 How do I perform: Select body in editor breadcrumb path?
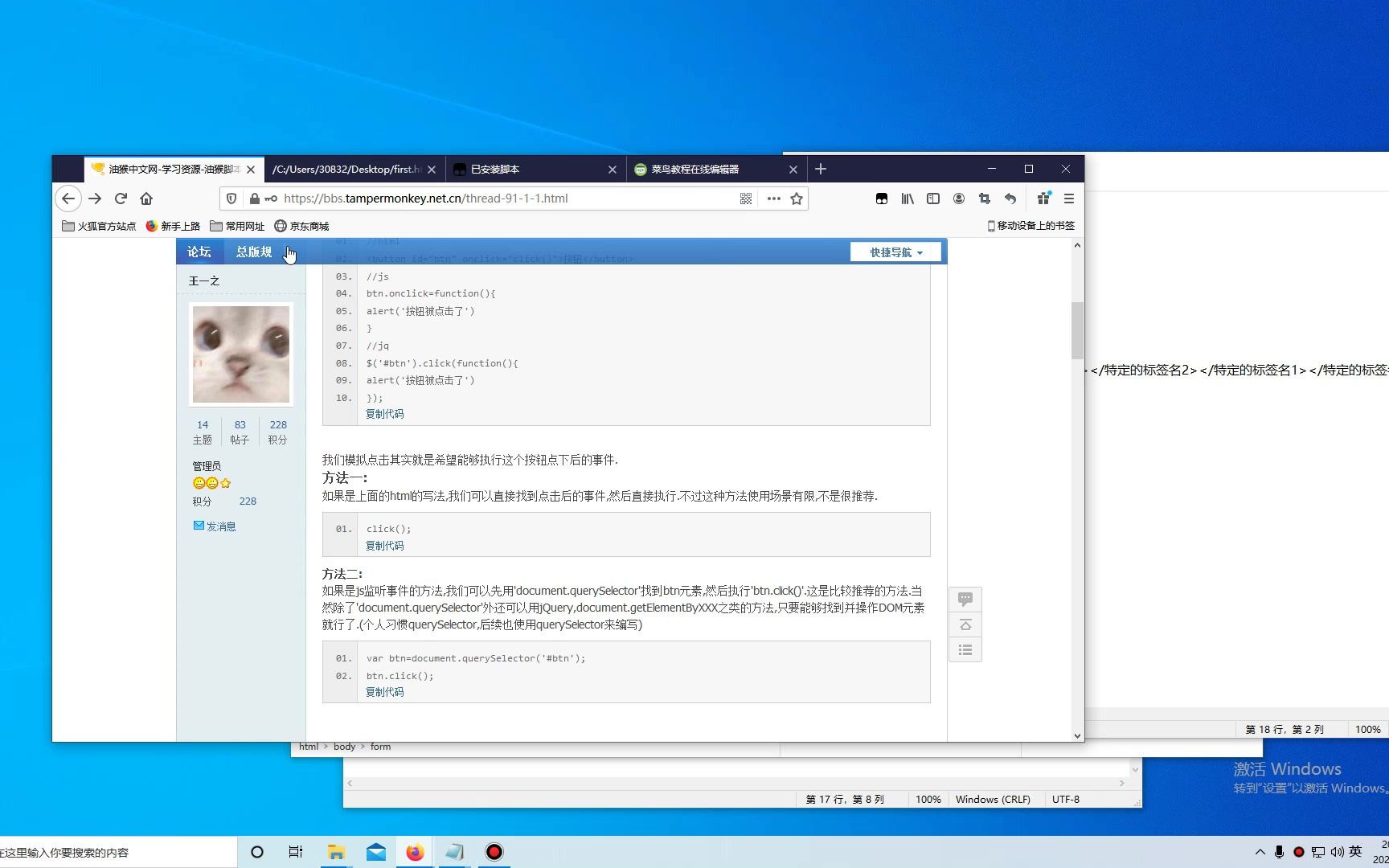[x=344, y=747]
